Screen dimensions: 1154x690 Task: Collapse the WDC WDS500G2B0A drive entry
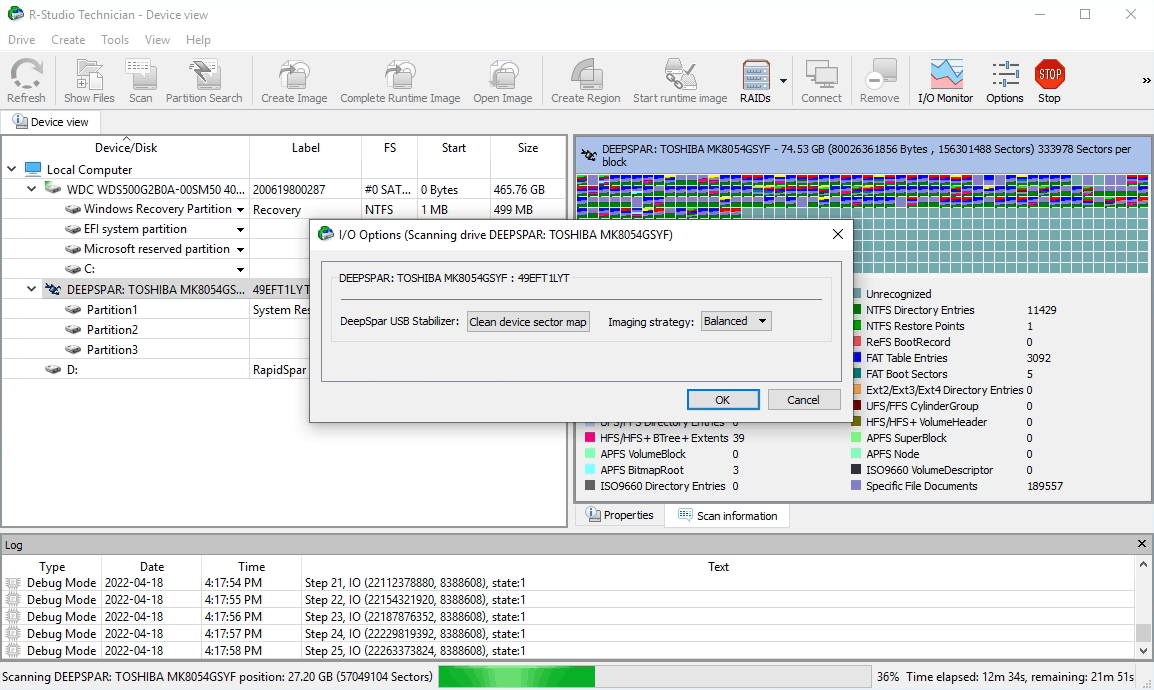pos(30,188)
